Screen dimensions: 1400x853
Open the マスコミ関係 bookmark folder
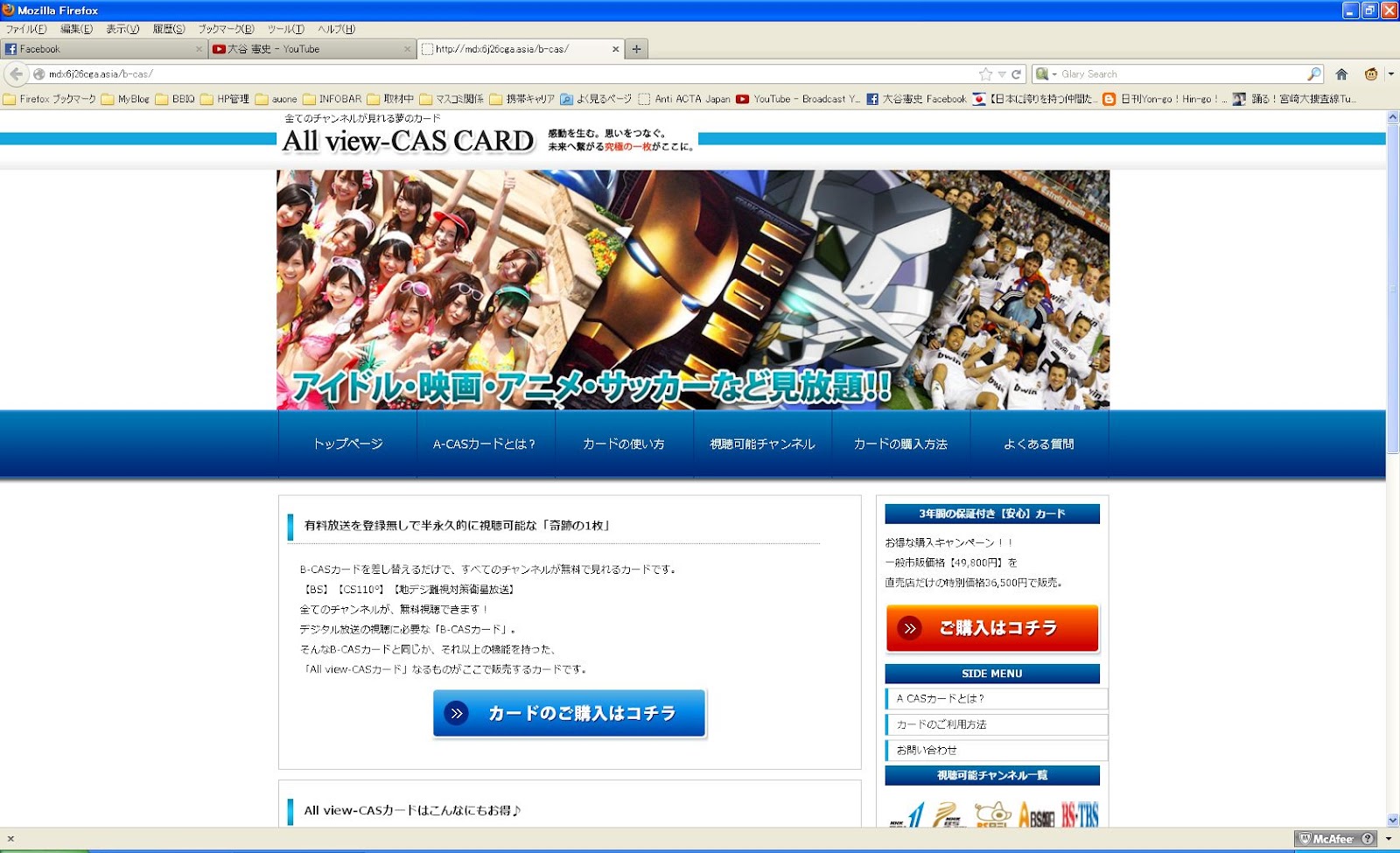(451, 99)
